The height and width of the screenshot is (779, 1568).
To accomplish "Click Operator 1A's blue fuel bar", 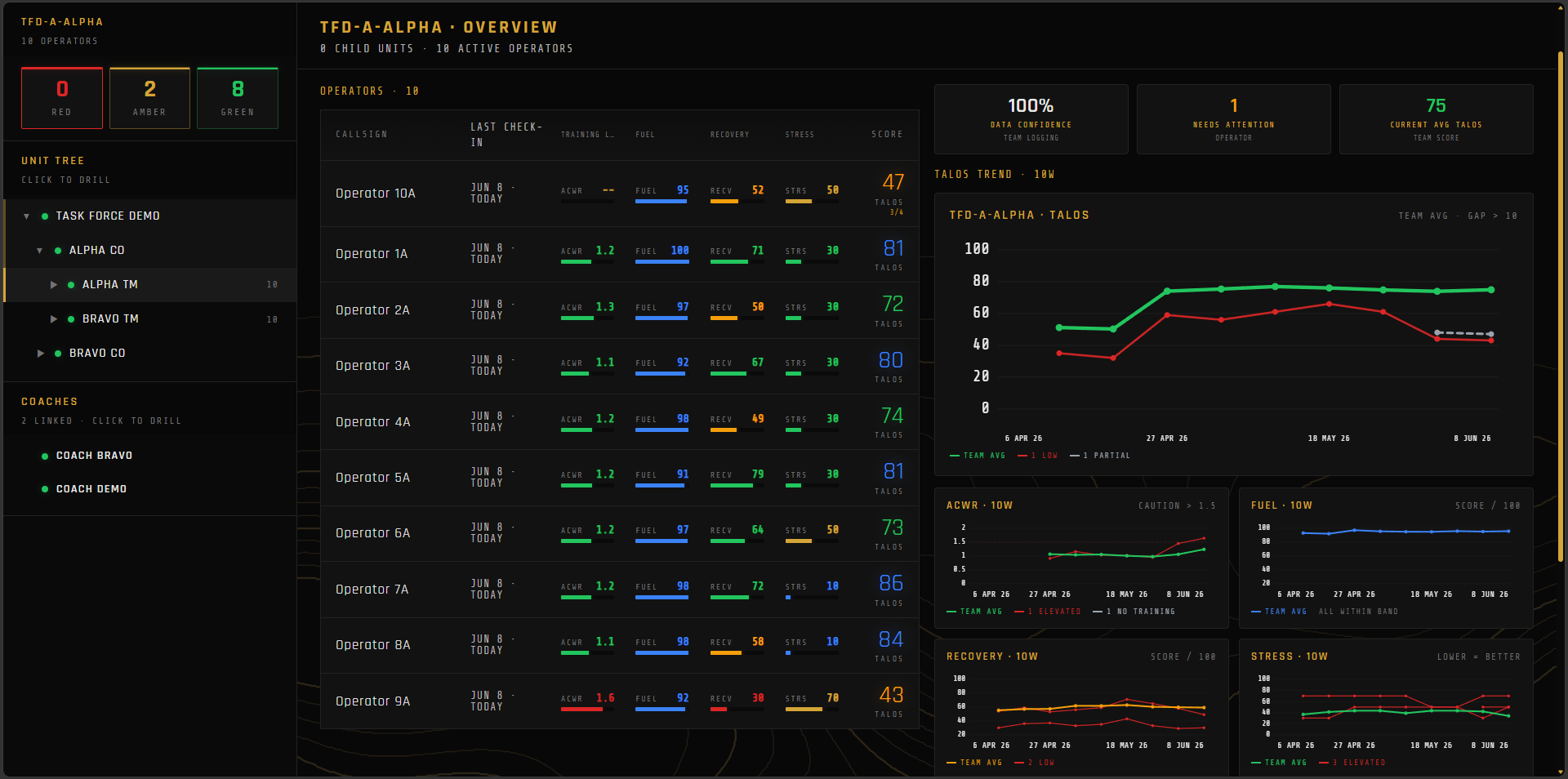I will [662, 262].
